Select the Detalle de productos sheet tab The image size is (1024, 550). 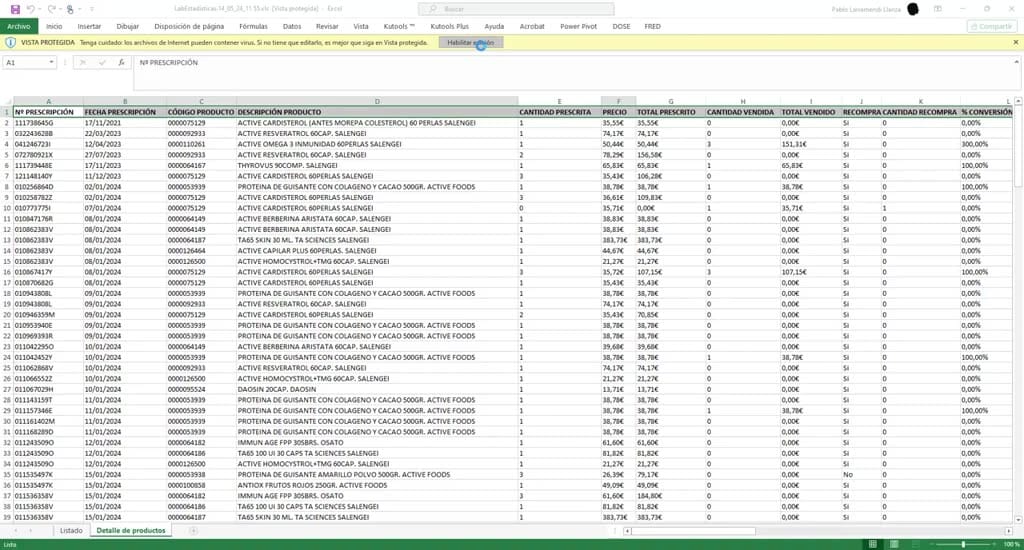click(131, 530)
